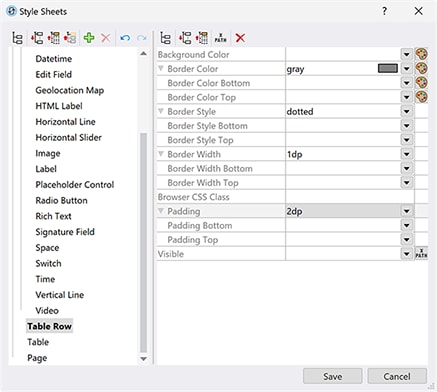Open palette for Border Color Bottom
The width and height of the screenshot is (437, 392).
[x=421, y=83]
